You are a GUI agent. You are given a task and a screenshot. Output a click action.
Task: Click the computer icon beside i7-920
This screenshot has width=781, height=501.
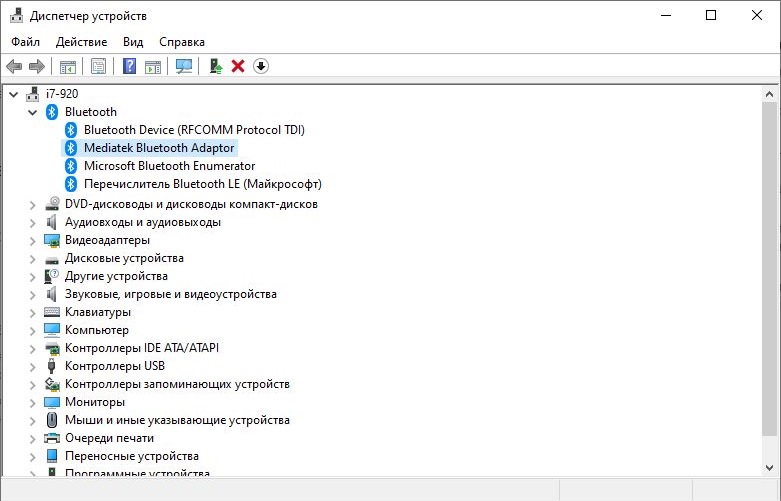click(33, 94)
